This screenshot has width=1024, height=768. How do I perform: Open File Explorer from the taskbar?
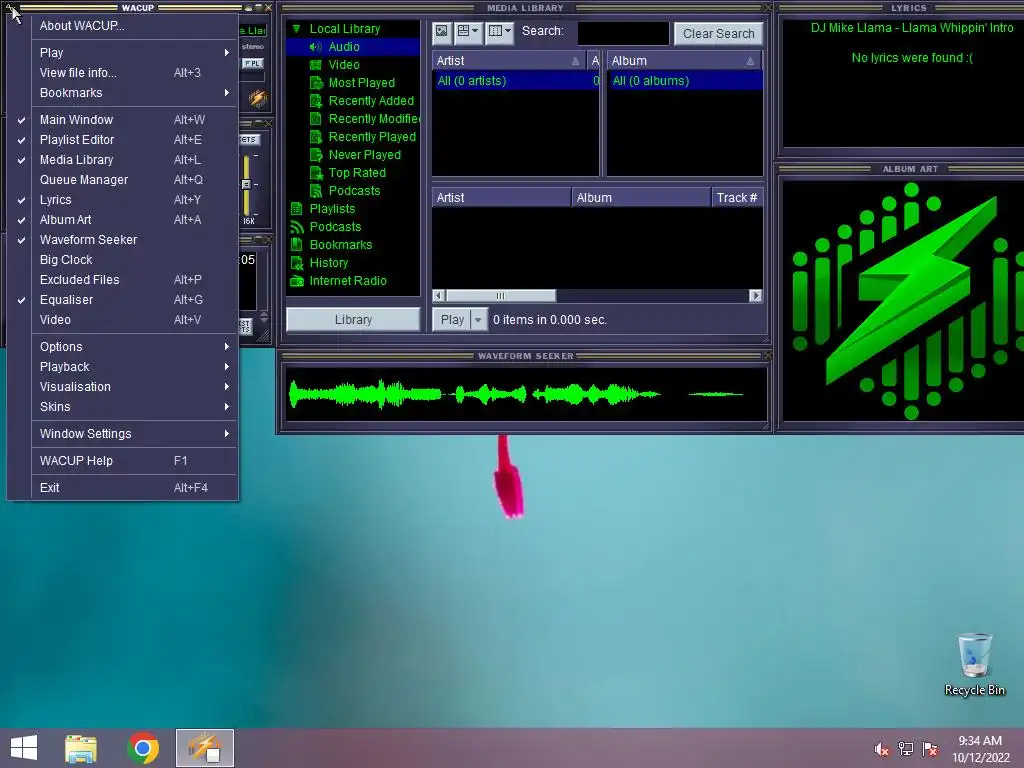pos(81,748)
